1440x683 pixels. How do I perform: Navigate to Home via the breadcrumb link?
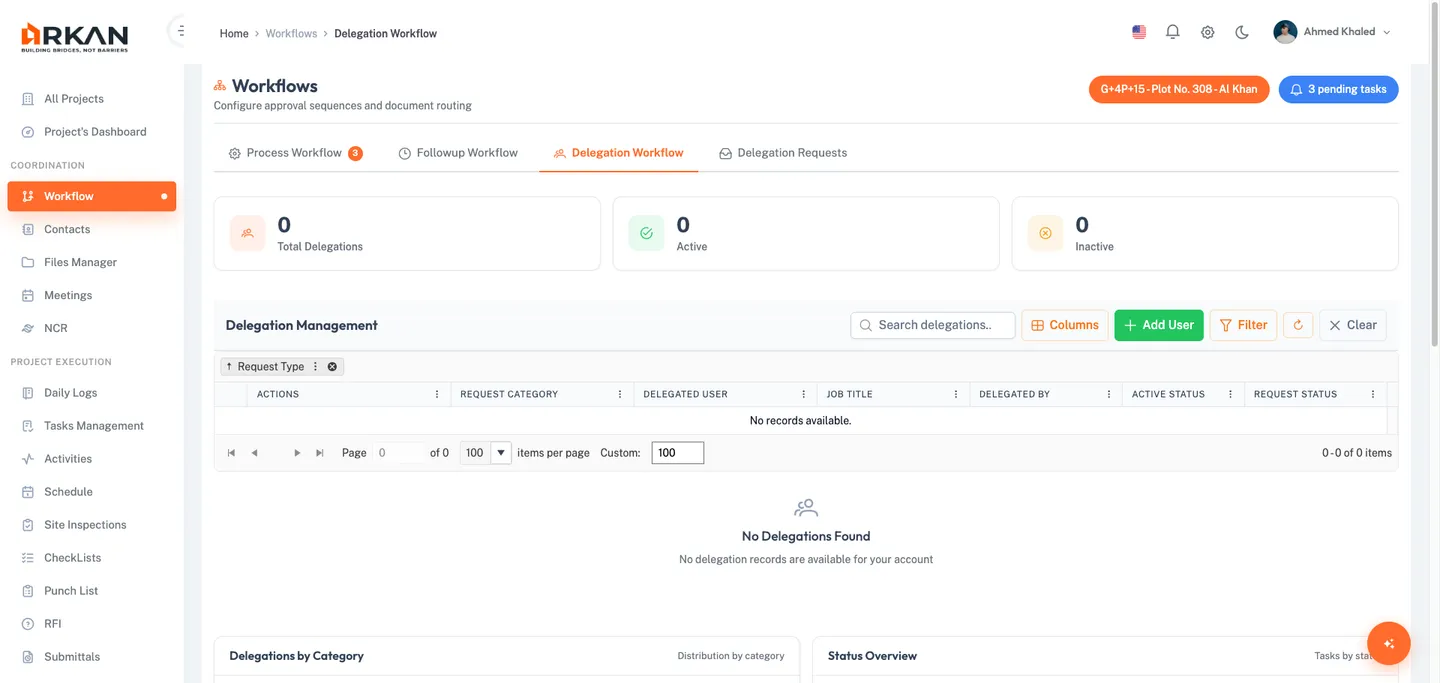tap(233, 32)
